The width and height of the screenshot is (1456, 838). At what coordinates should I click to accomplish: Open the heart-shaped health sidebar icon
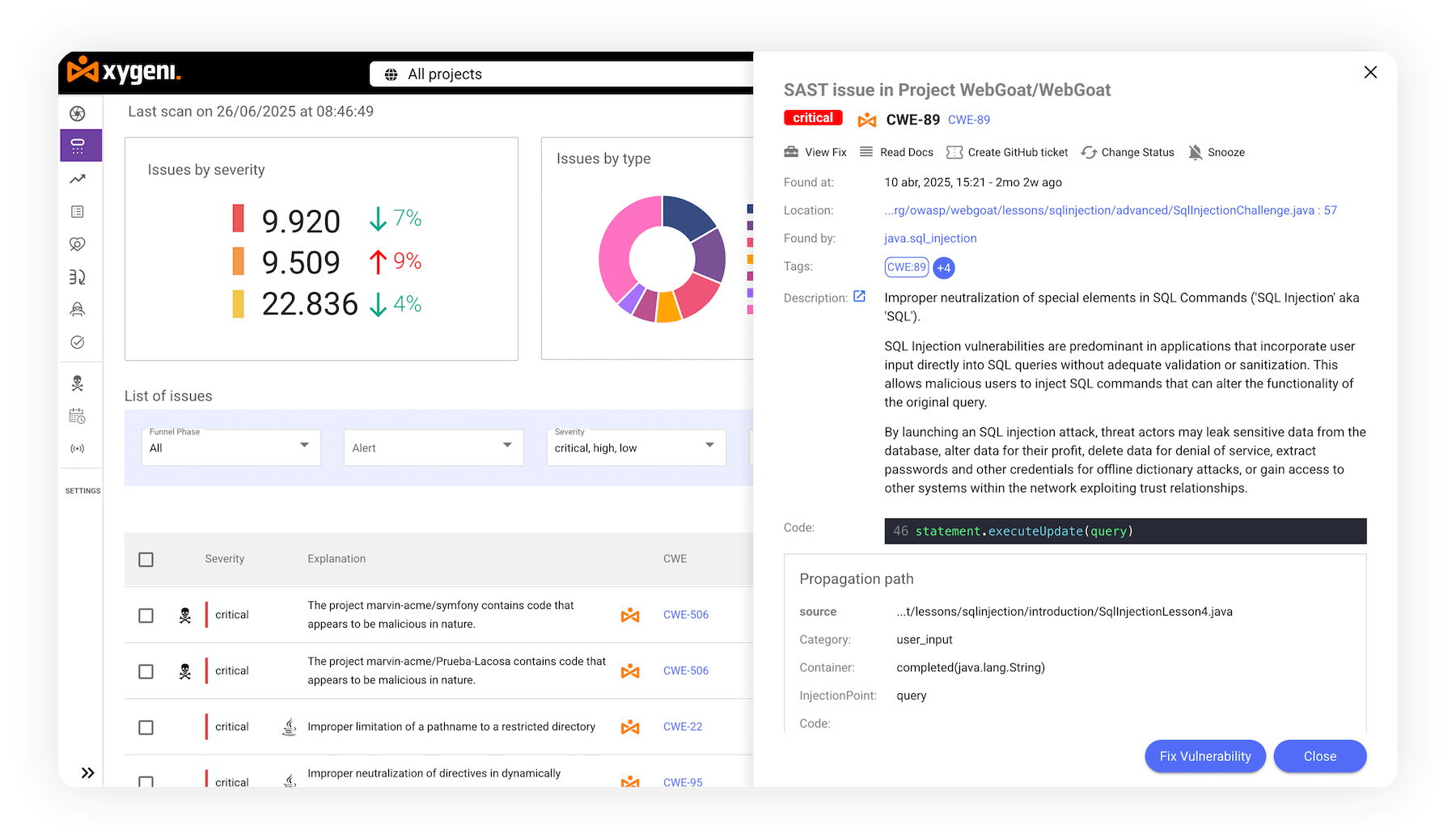(x=78, y=244)
